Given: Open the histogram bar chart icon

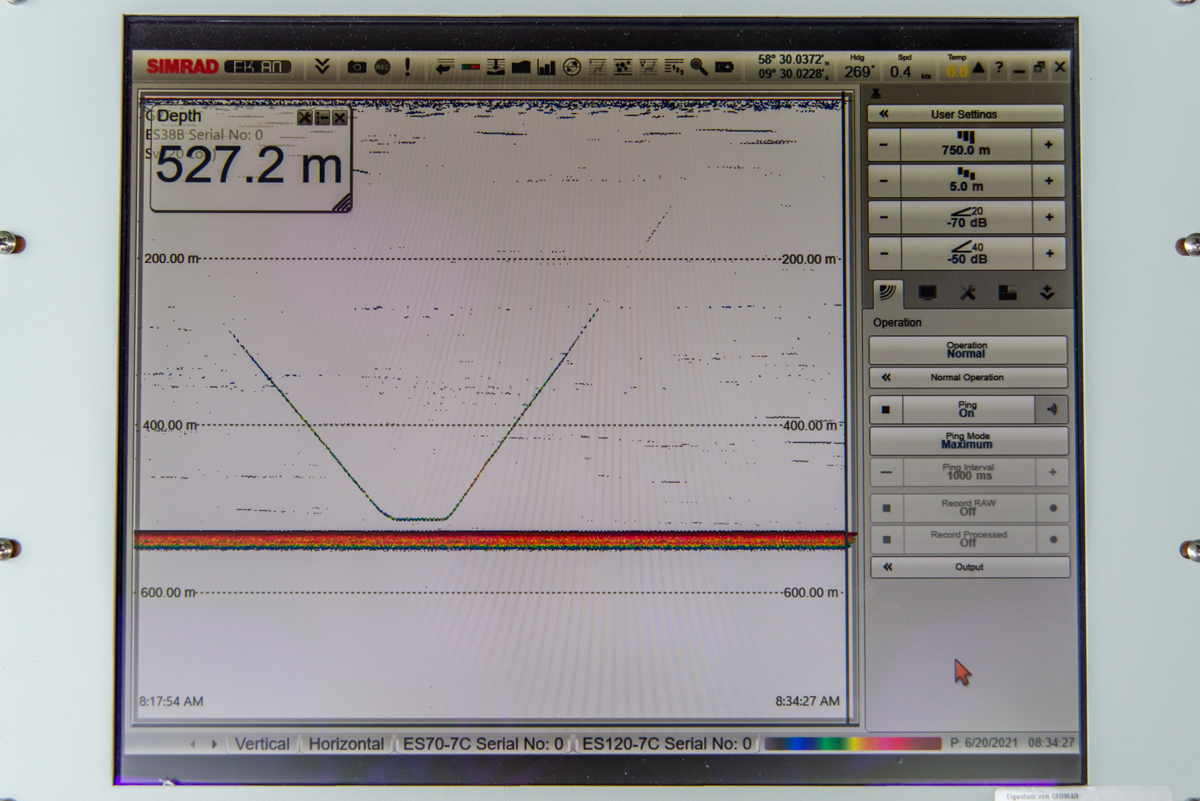Looking at the screenshot, I should (546, 67).
